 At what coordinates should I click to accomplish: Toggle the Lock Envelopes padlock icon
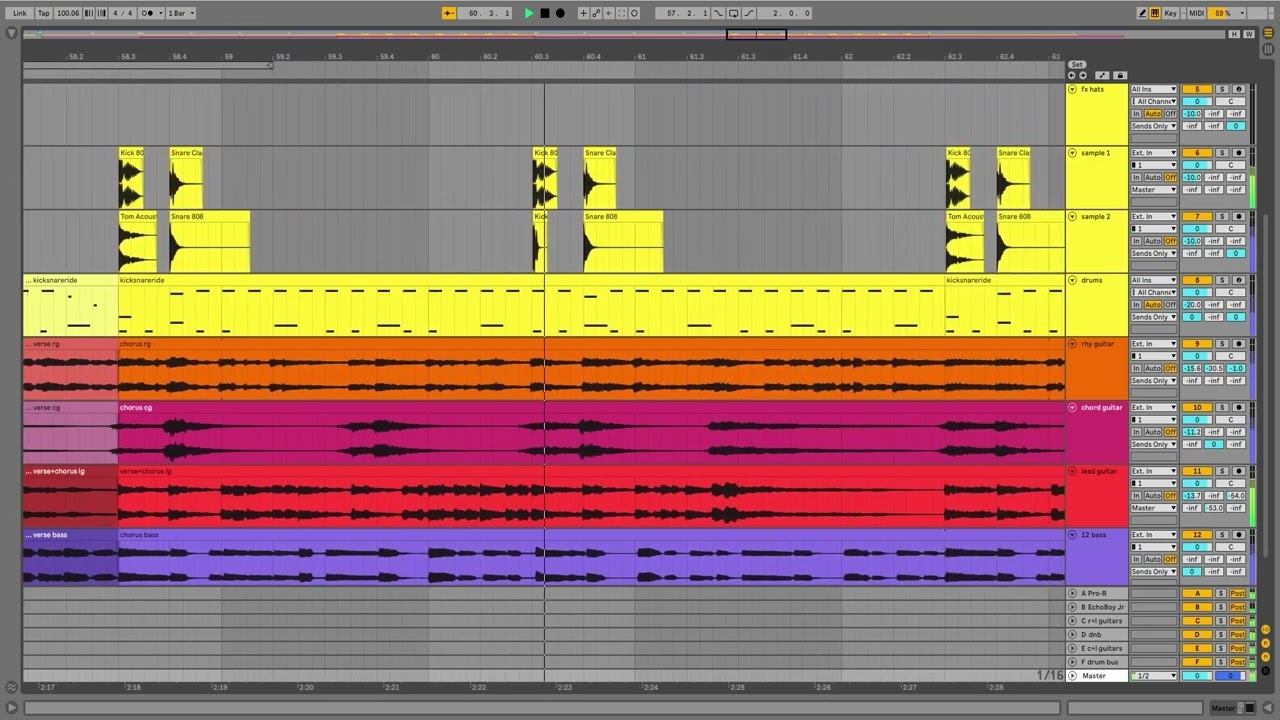coord(1120,75)
